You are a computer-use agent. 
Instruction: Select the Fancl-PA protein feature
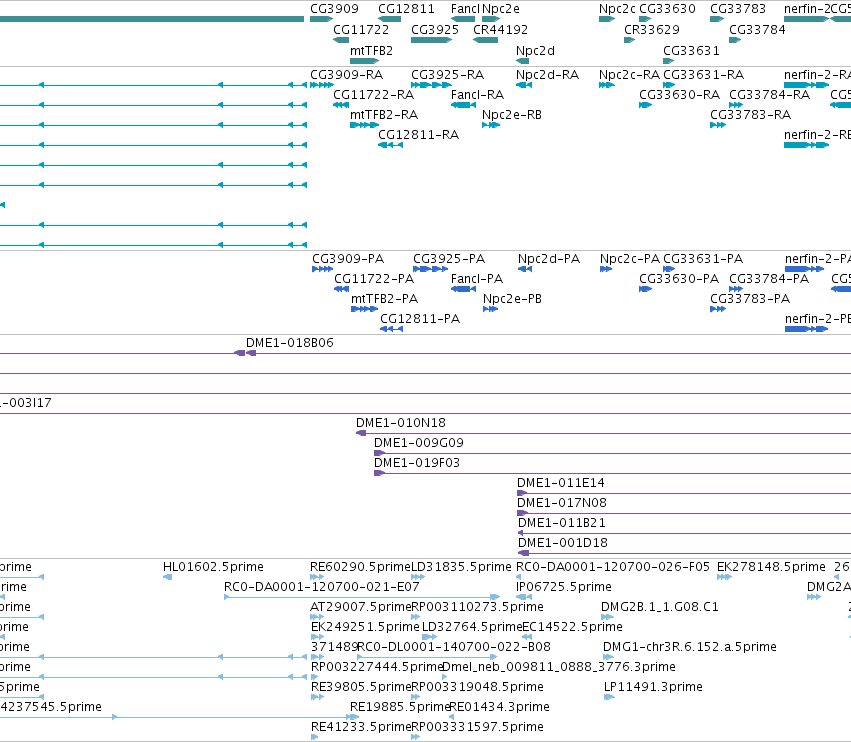coord(463,289)
